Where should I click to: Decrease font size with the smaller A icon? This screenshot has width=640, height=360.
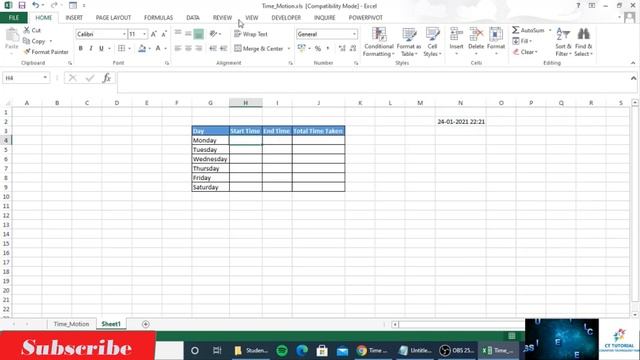click(164, 34)
